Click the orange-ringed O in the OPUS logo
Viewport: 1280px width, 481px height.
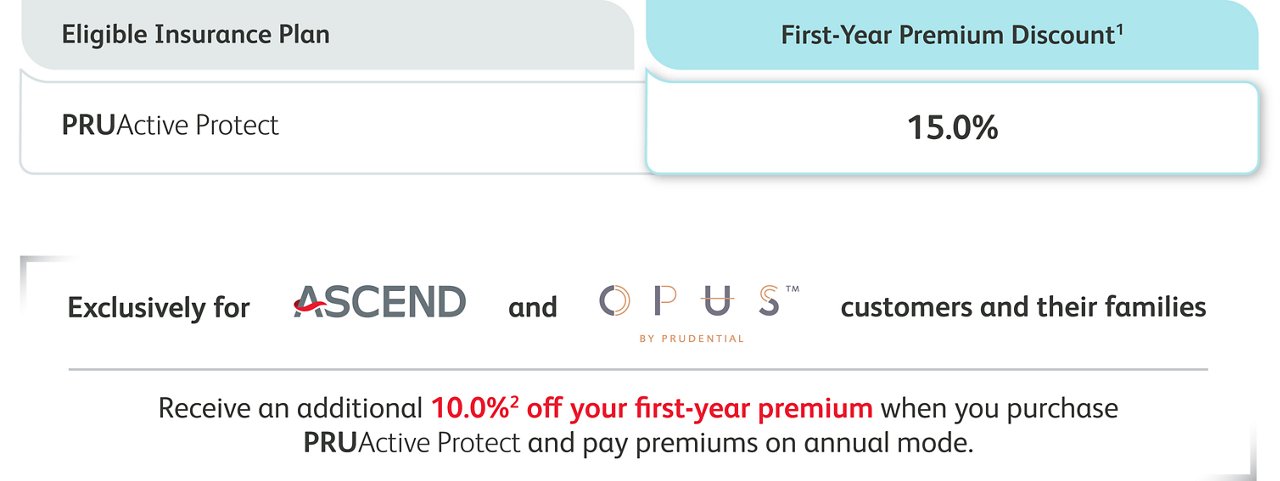(x=614, y=301)
